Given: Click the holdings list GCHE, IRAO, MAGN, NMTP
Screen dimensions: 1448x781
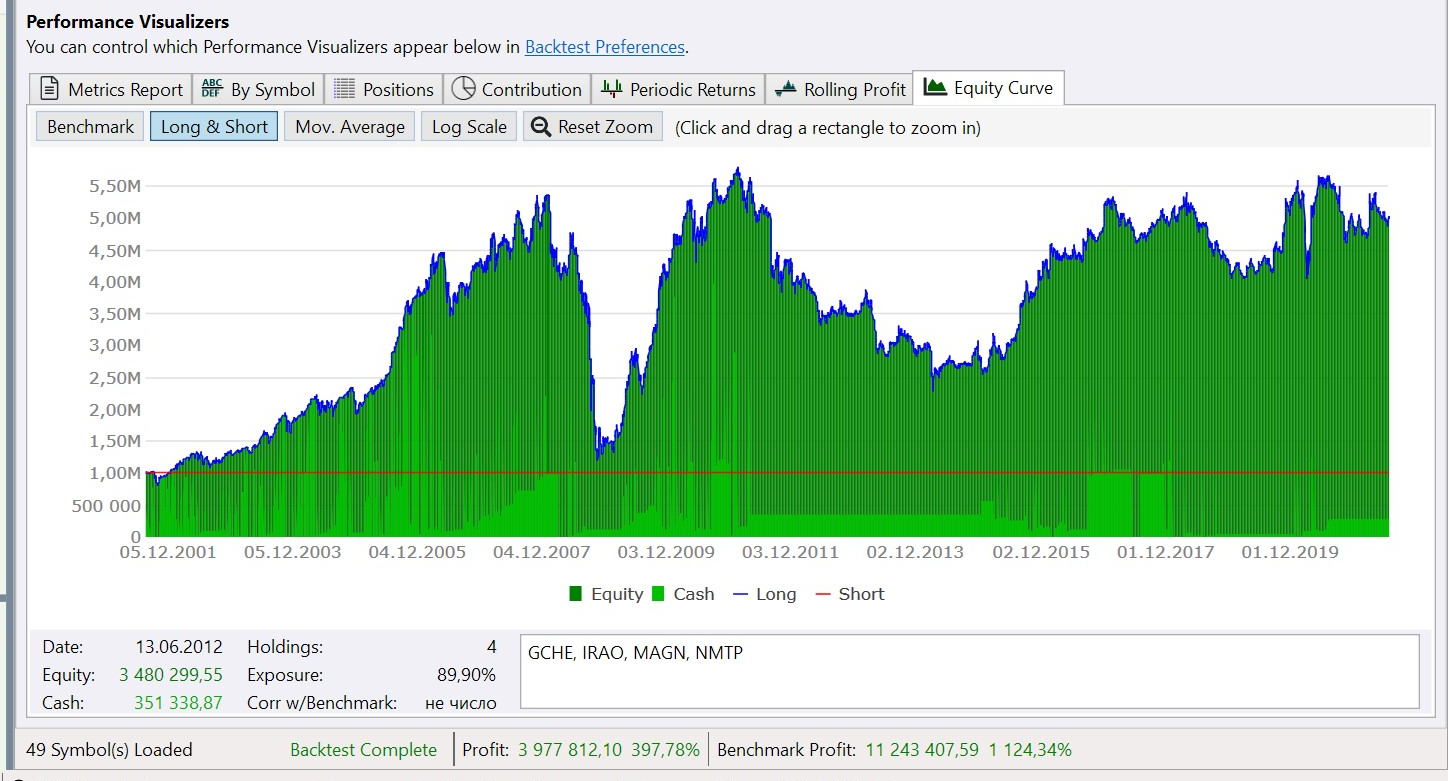Looking at the screenshot, I should [x=635, y=653].
